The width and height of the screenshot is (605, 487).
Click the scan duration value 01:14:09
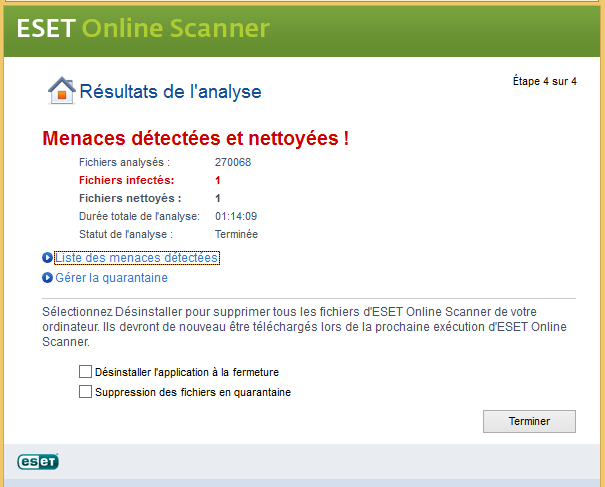(236, 216)
